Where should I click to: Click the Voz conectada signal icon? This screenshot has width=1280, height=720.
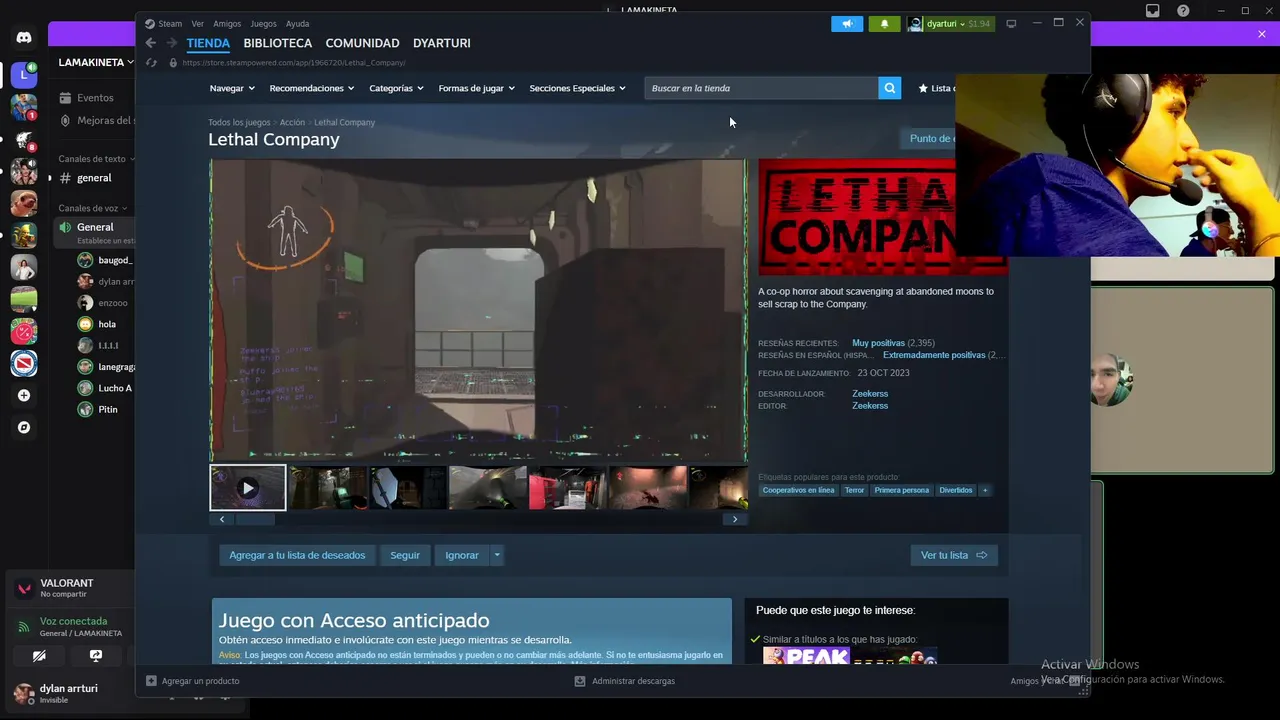[24, 627]
